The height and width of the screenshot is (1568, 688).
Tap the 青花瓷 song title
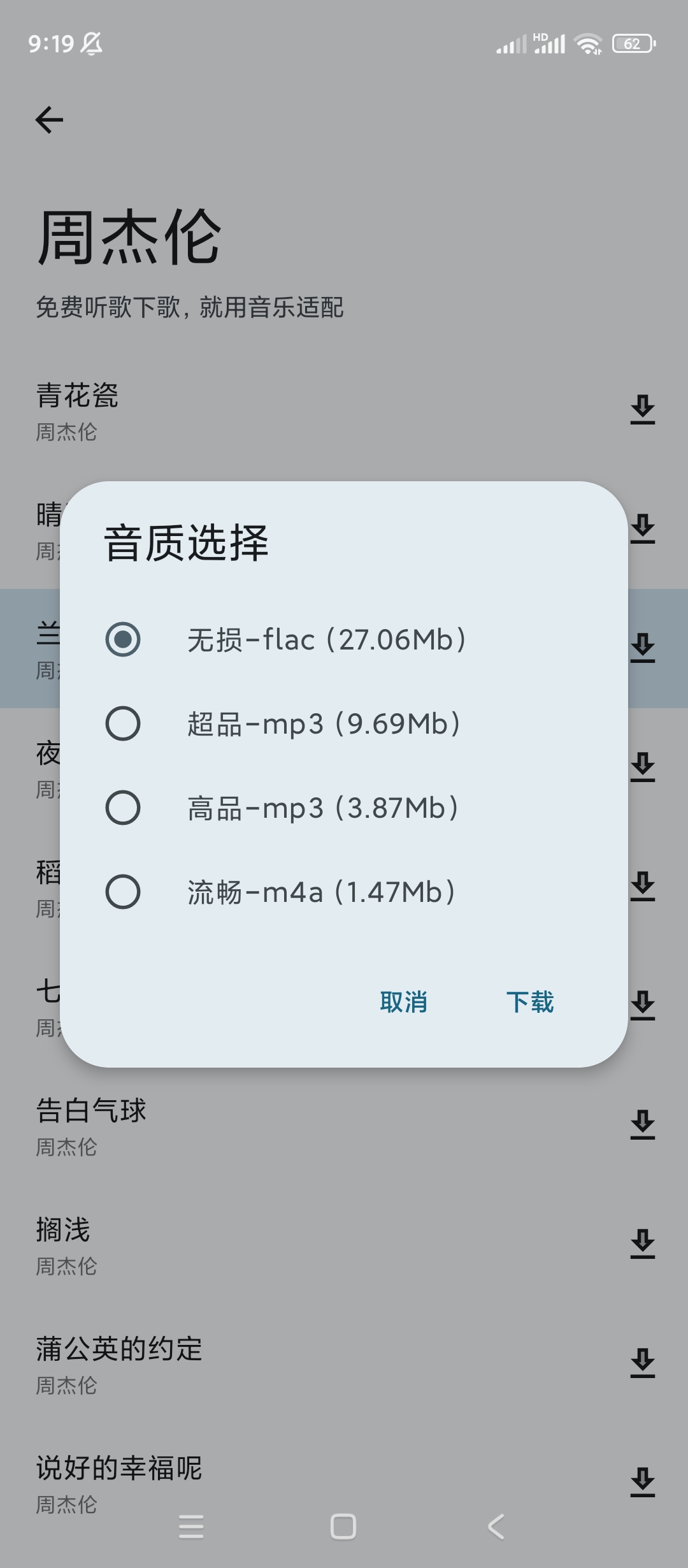click(77, 396)
